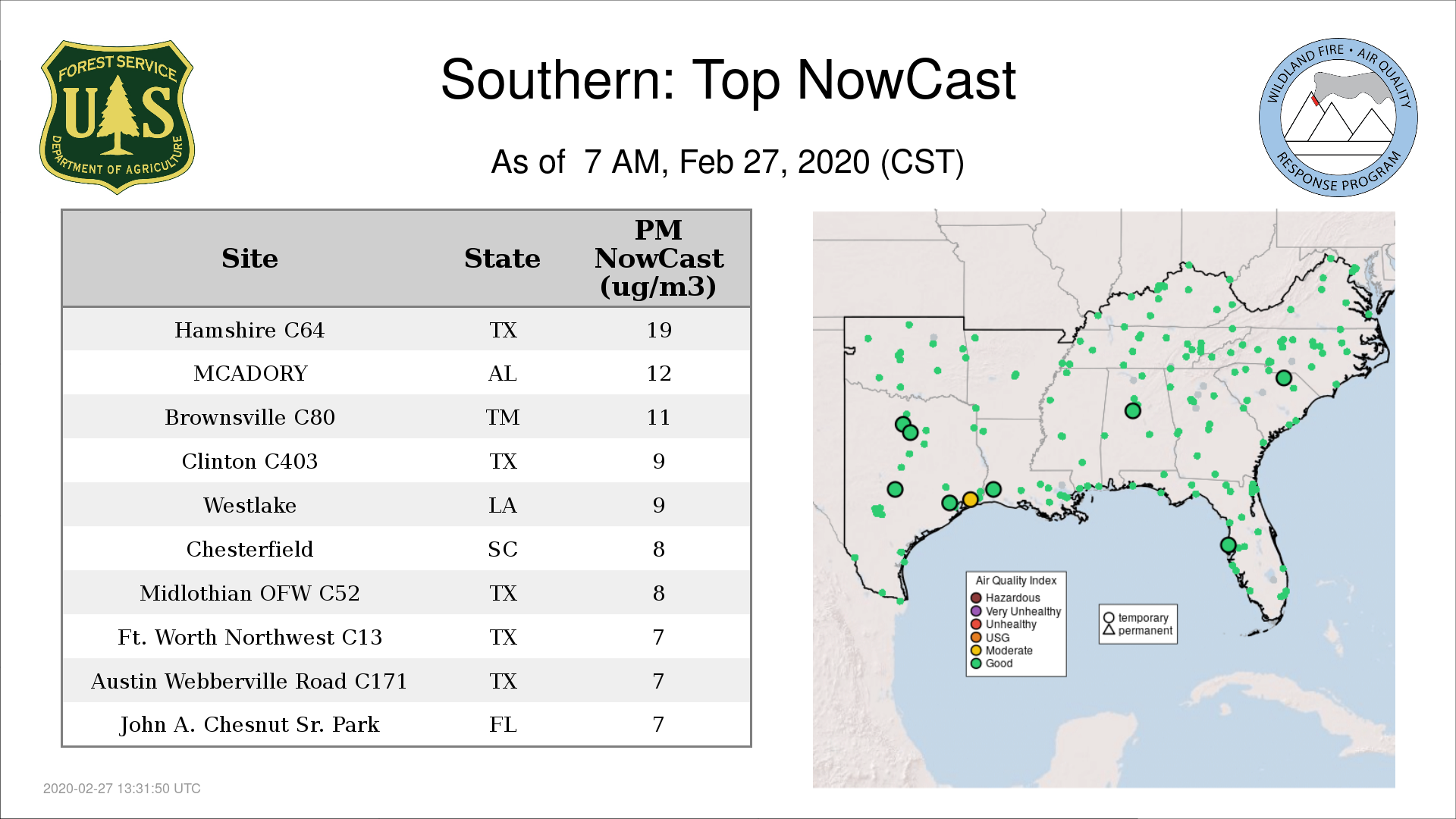1456x819 pixels.
Task: Click the Site column header
Action: click(x=249, y=259)
